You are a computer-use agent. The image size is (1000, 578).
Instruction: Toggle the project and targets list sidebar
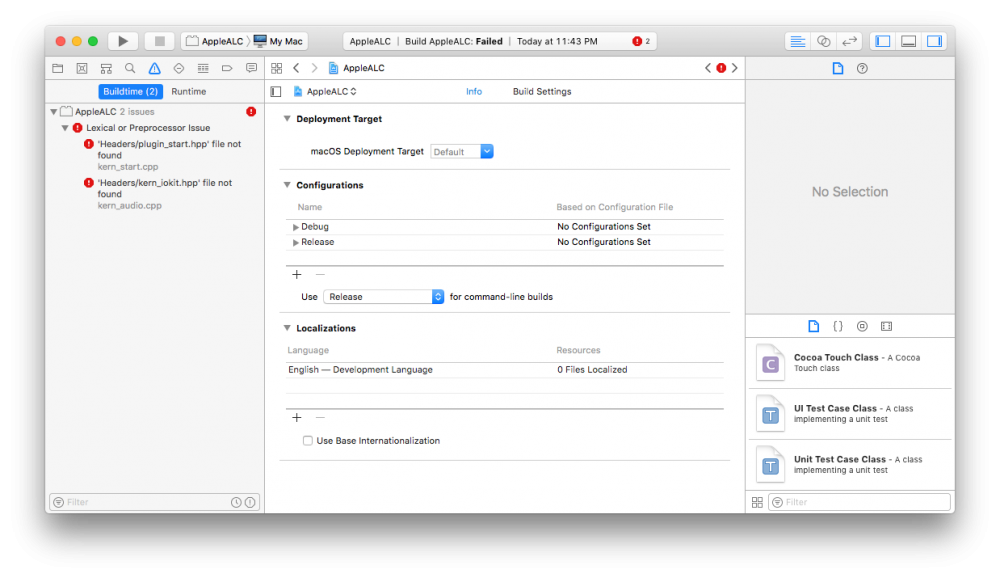[276, 92]
